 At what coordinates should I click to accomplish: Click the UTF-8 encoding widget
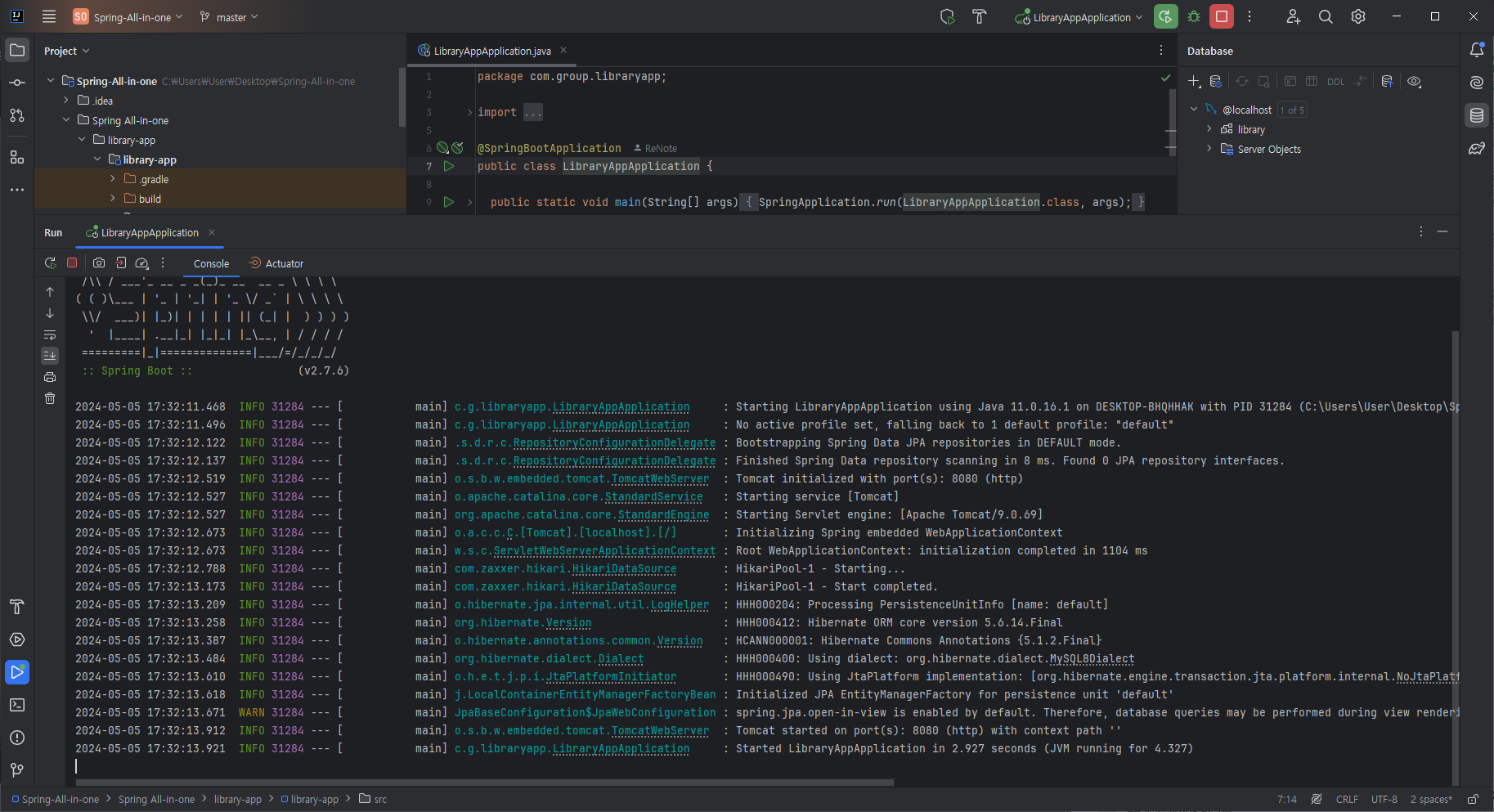1384,800
